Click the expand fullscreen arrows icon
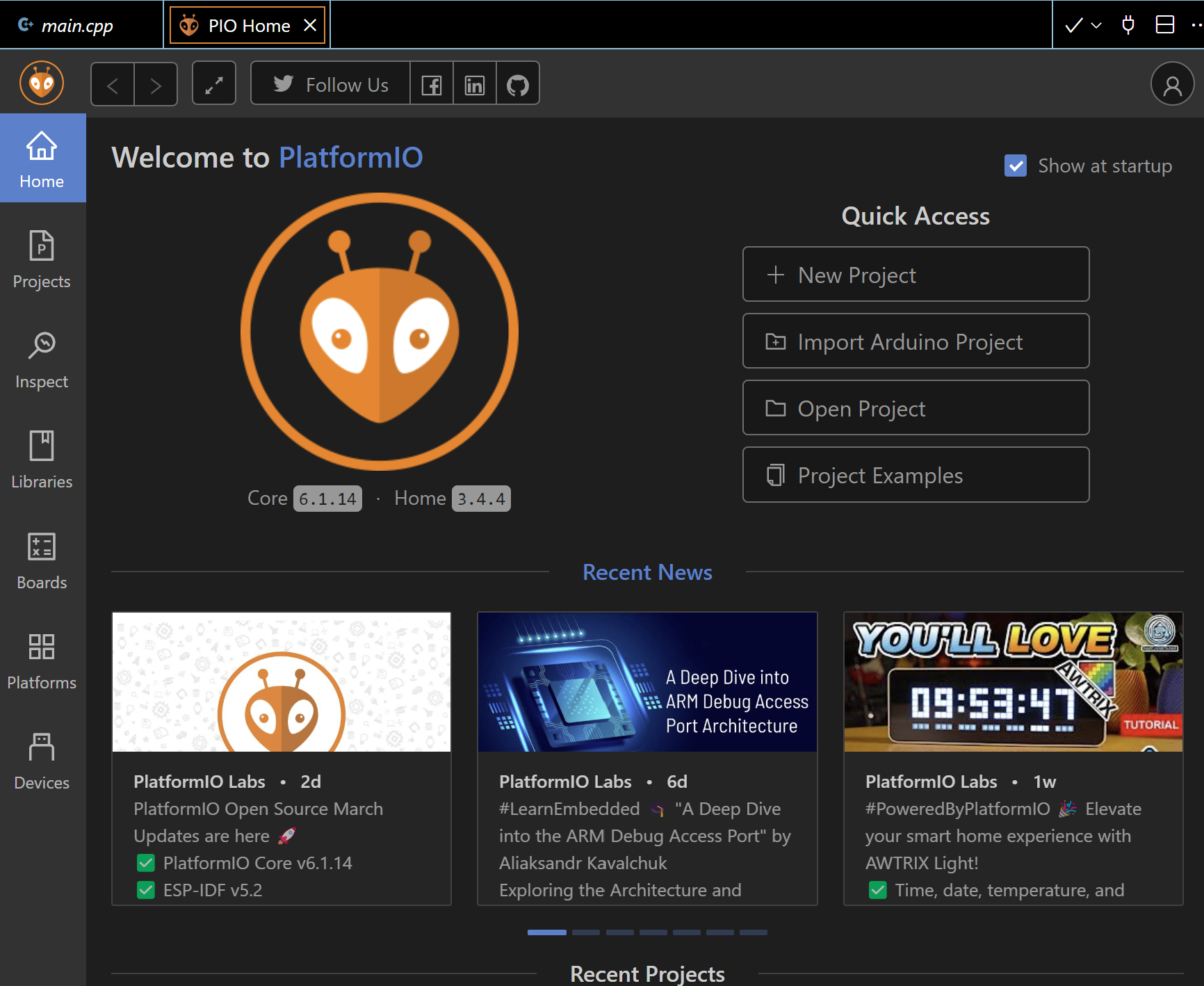The width and height of the screenshot is (1204, 986). (214, 84)
